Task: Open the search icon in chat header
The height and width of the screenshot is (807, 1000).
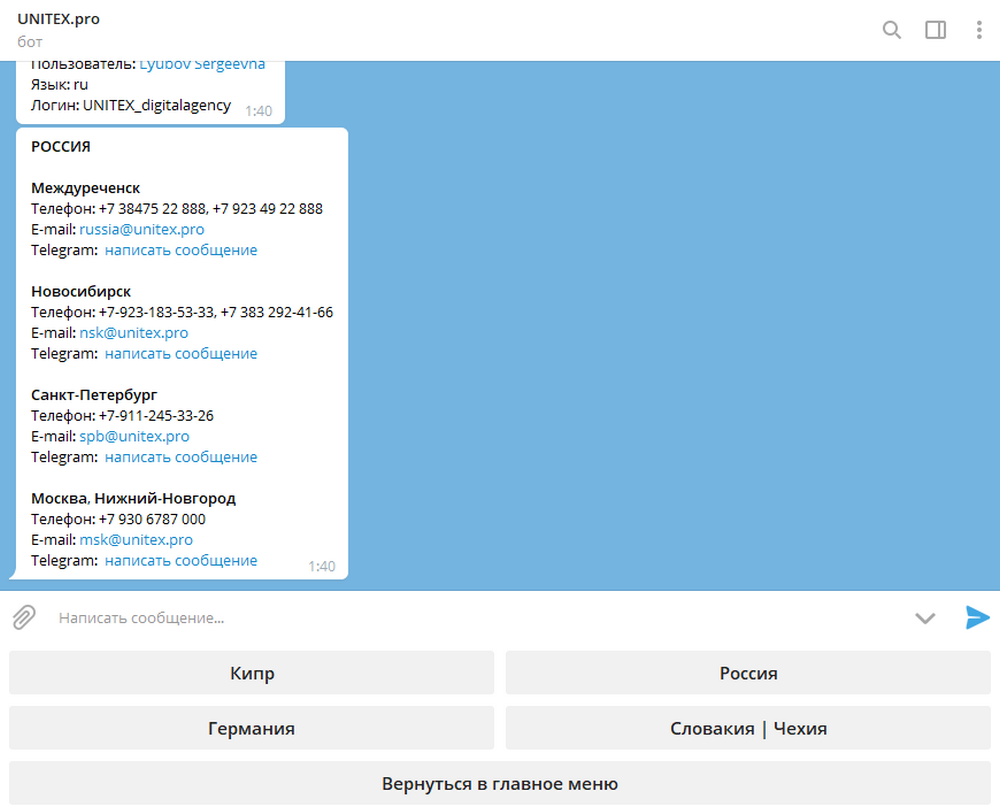Action: [x=891, y=30]
